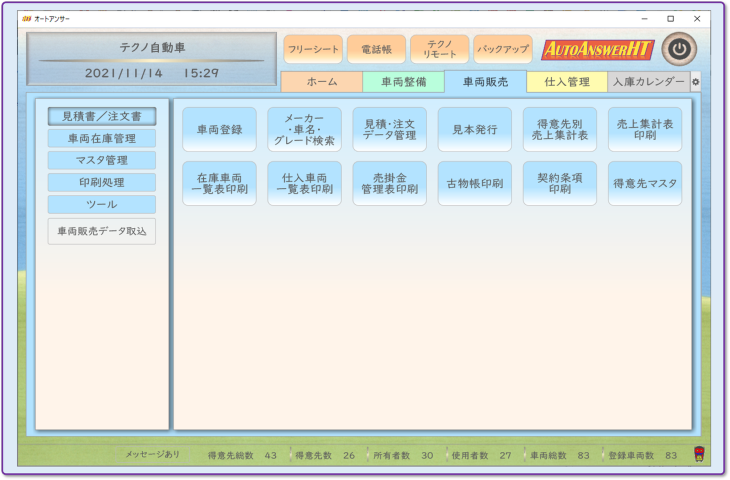Click the オートアンサー title bar app icon
The width and height of the screenshot is (730, 480).
pos(27,19)
